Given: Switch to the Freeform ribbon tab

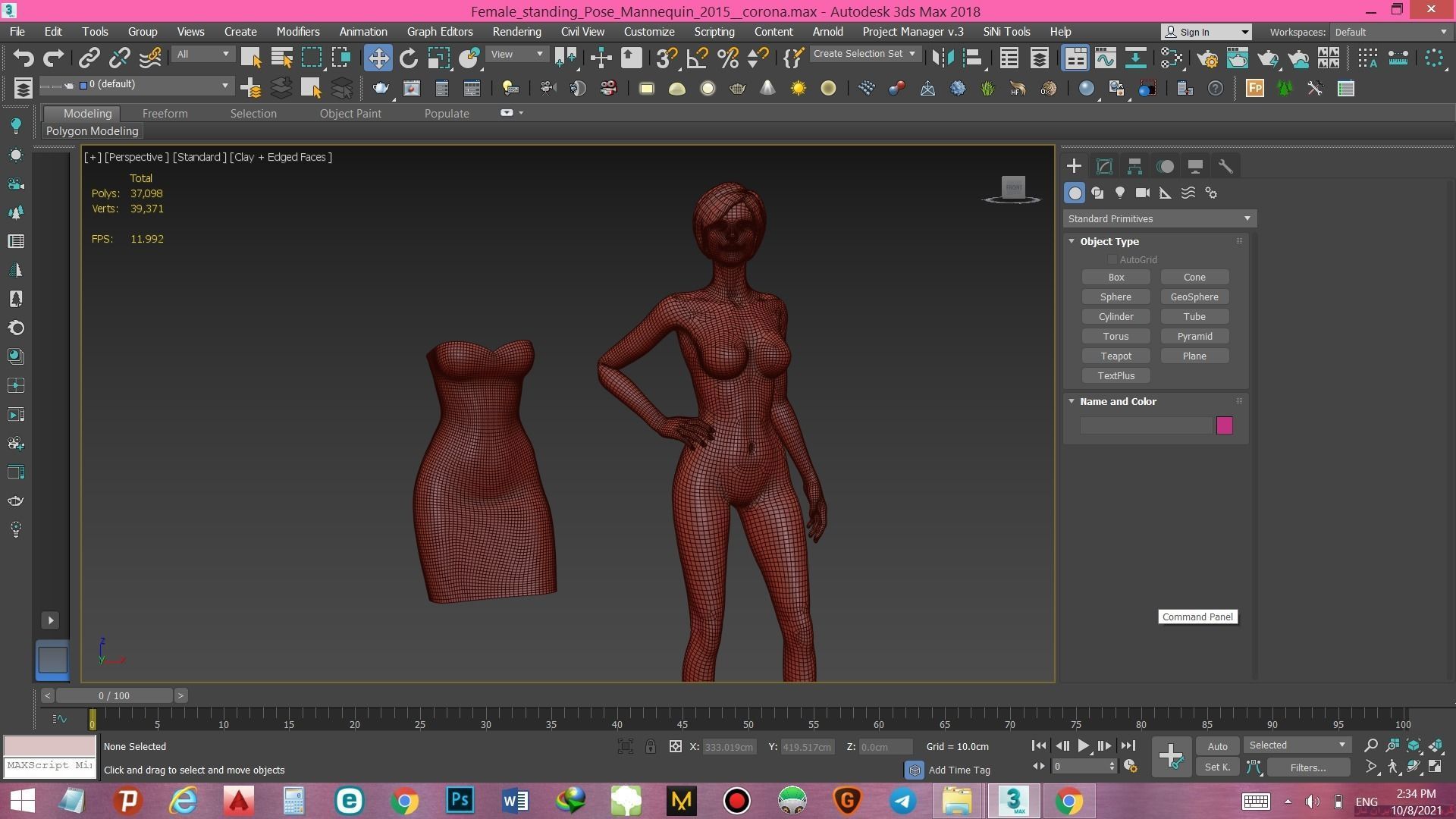Looking at the screenshot, I should coord(165,113).
